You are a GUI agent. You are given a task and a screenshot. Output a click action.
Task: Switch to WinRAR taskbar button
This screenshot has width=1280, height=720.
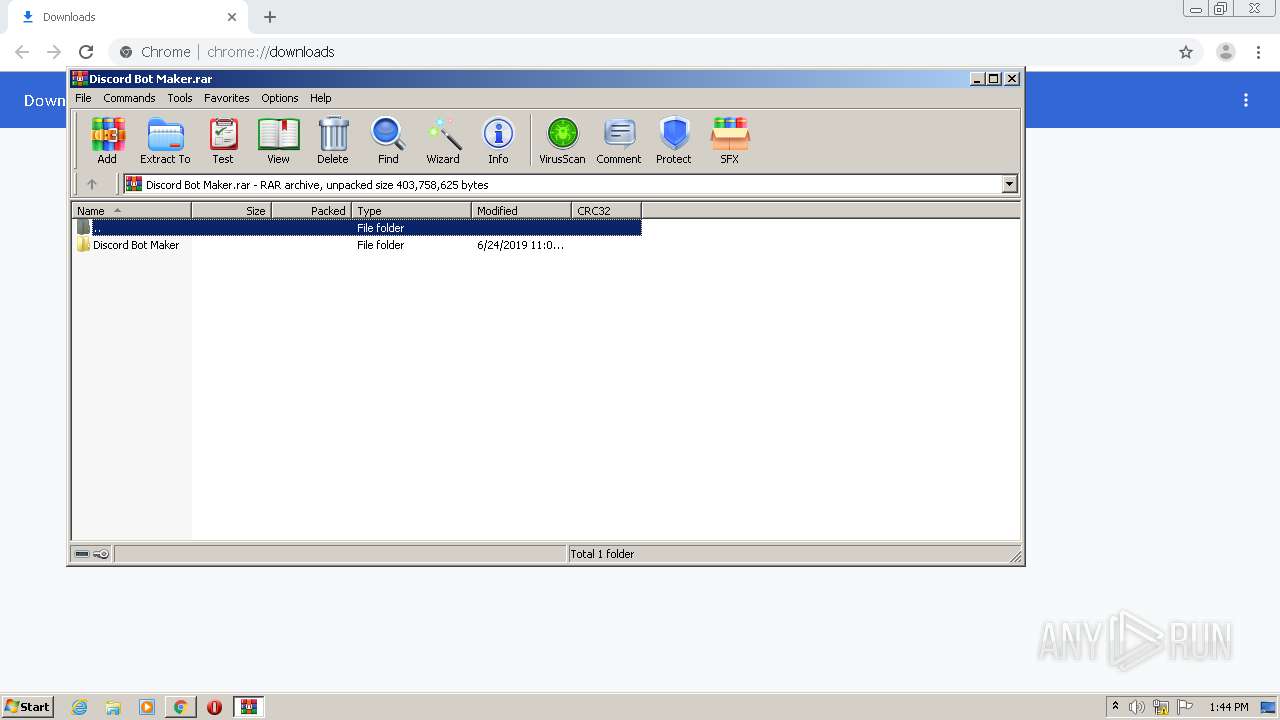point(249,707)
